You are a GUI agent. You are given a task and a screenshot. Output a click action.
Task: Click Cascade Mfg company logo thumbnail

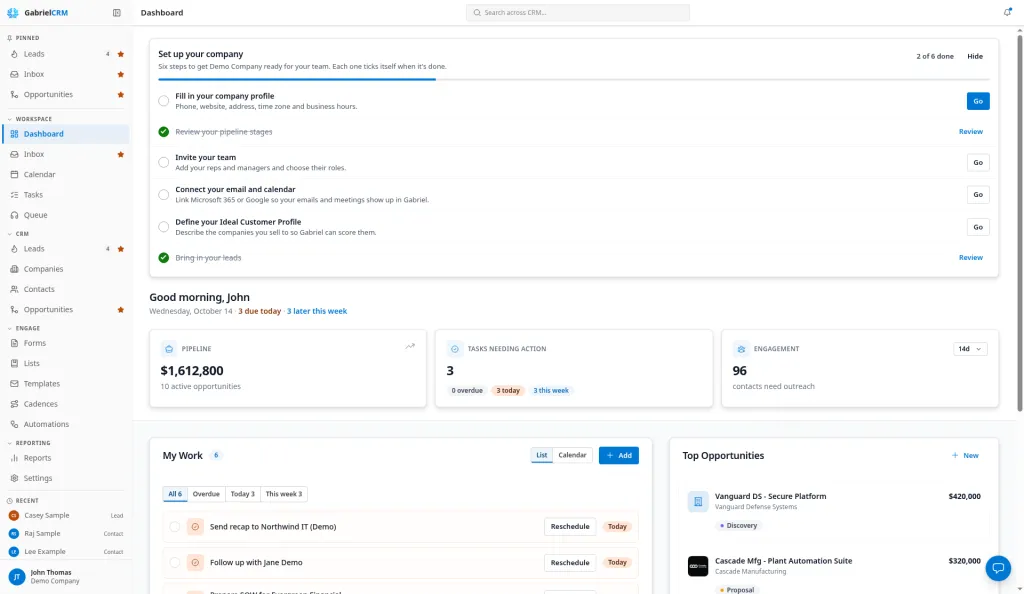tap(697, 566)
